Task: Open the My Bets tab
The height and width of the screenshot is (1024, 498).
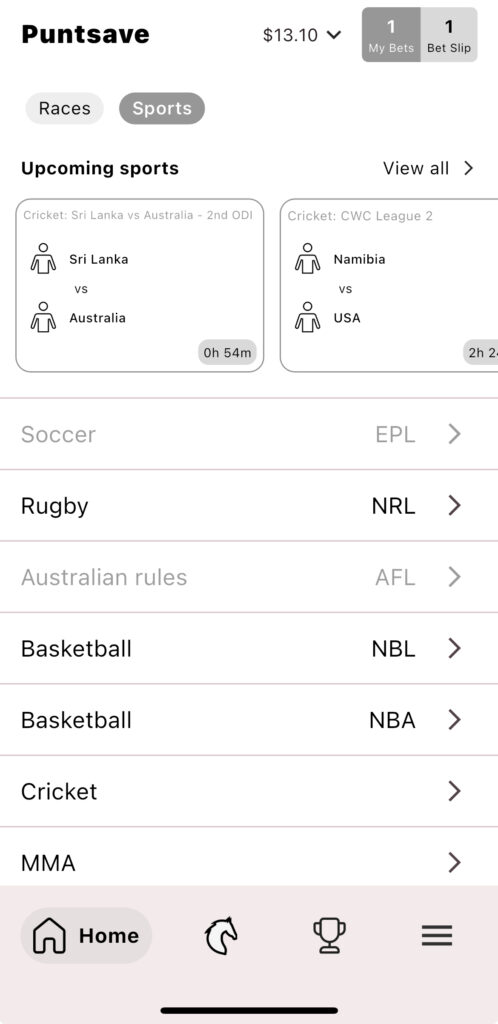Action: click(391, 35)
